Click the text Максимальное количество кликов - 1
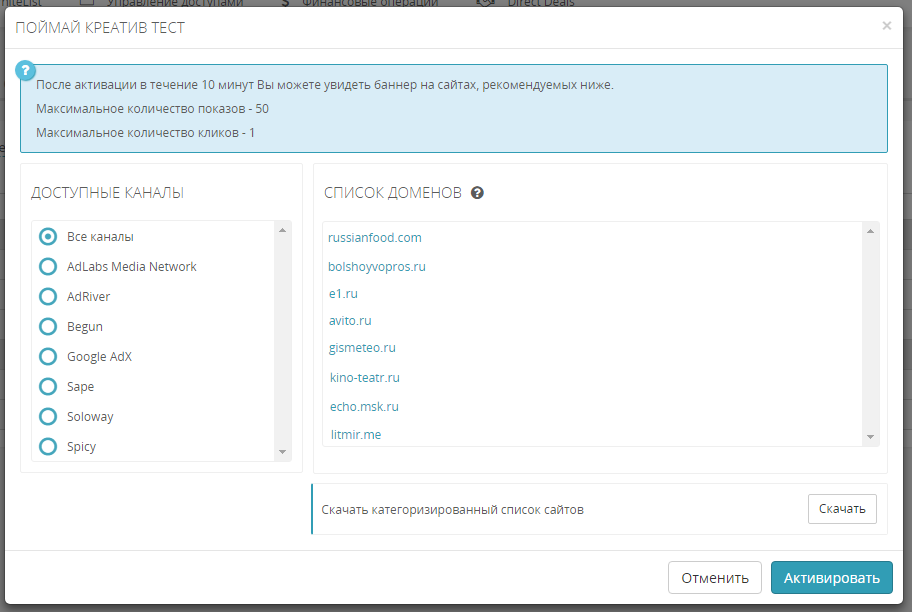Viewport: 912px width, 612px height. 145,133
